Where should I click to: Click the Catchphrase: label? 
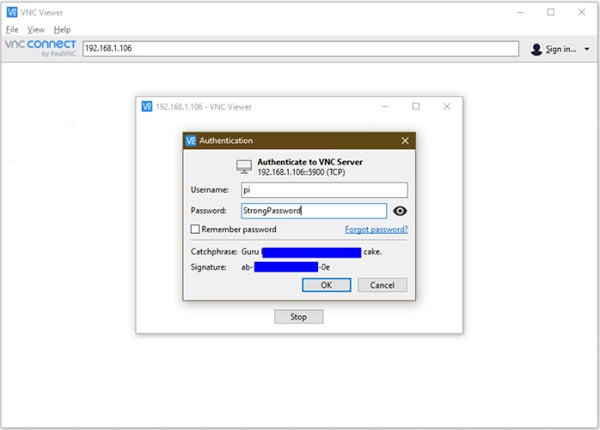click(214, 252)
